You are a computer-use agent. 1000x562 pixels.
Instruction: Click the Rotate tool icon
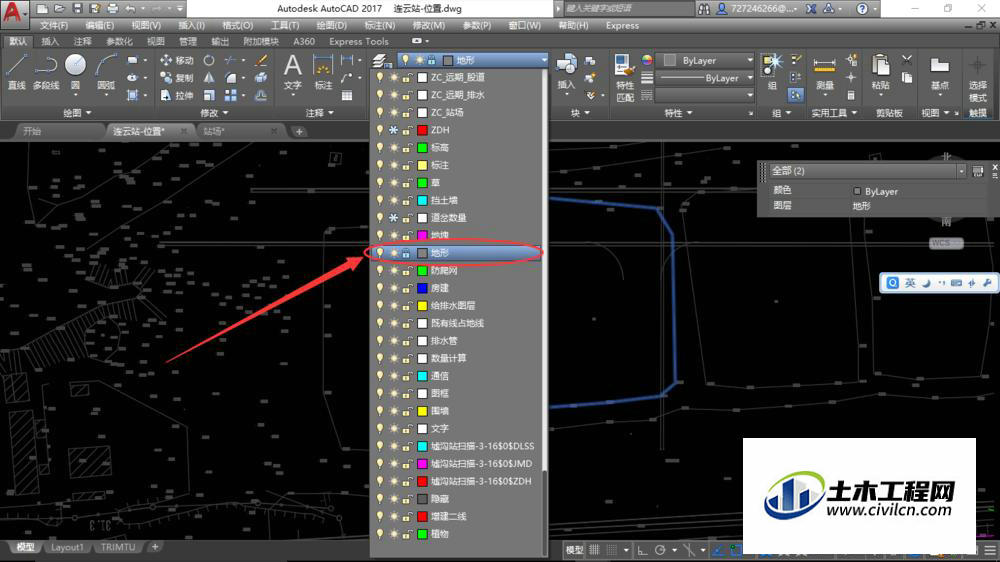point(209,60)
